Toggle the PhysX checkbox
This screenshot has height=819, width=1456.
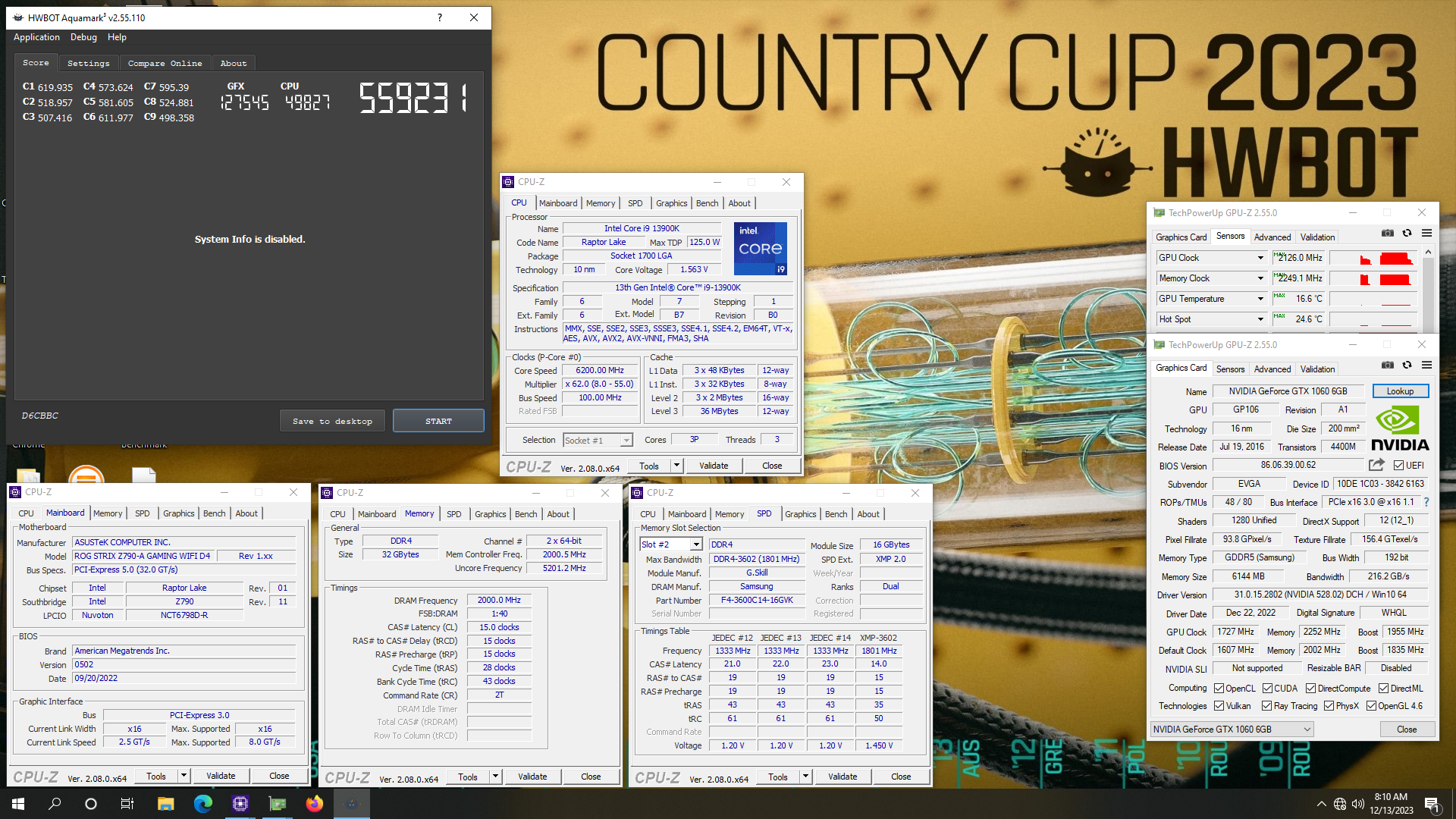pos(1329,706)
